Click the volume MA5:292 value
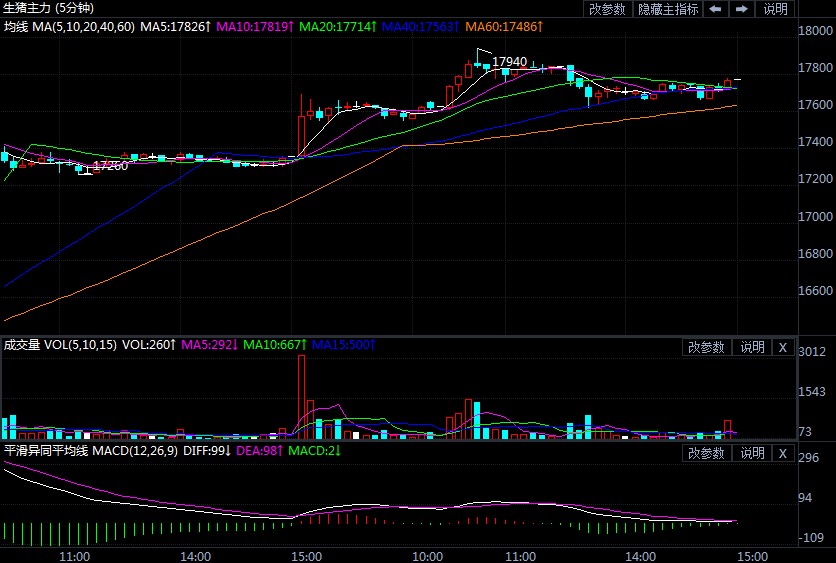 pos(210,345)
